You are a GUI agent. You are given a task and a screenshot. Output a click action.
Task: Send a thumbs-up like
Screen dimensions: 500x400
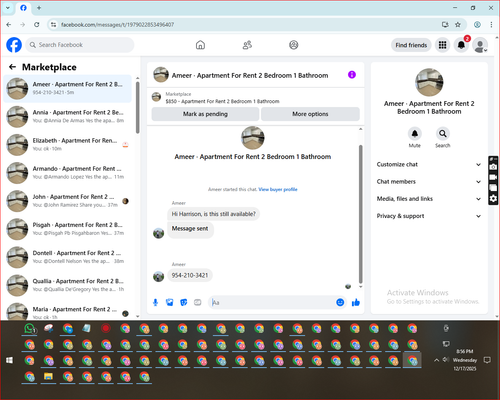[x=356, y=302]
